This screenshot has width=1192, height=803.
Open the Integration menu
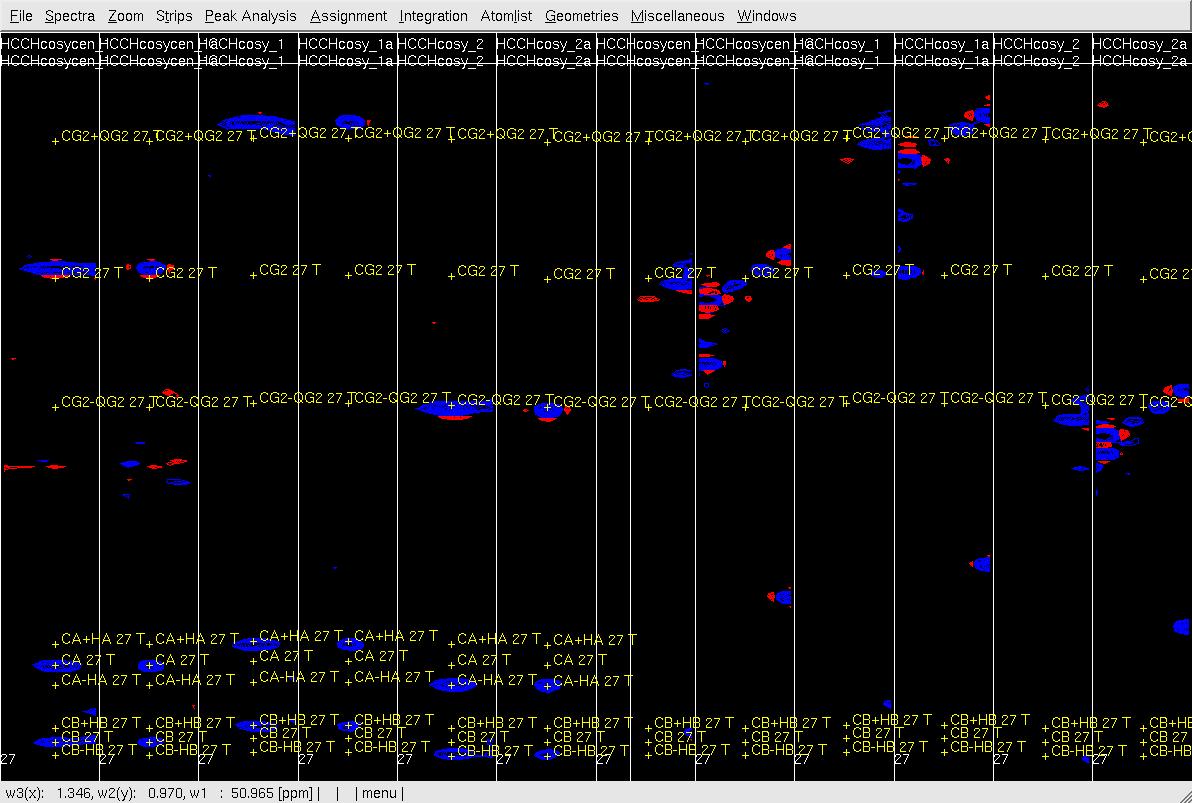[433, 16]
